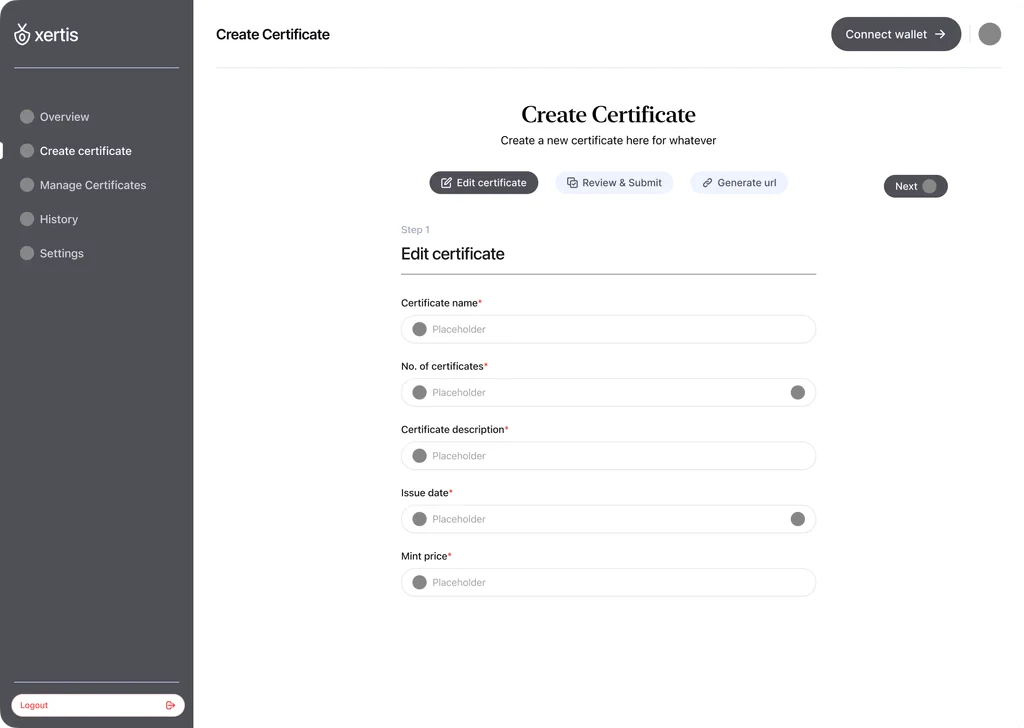The height and width of the screenshot is (728, 1024).
Task: Click the Settings sidebar icon
Action: pyautogui.click(x=27, y=253)
